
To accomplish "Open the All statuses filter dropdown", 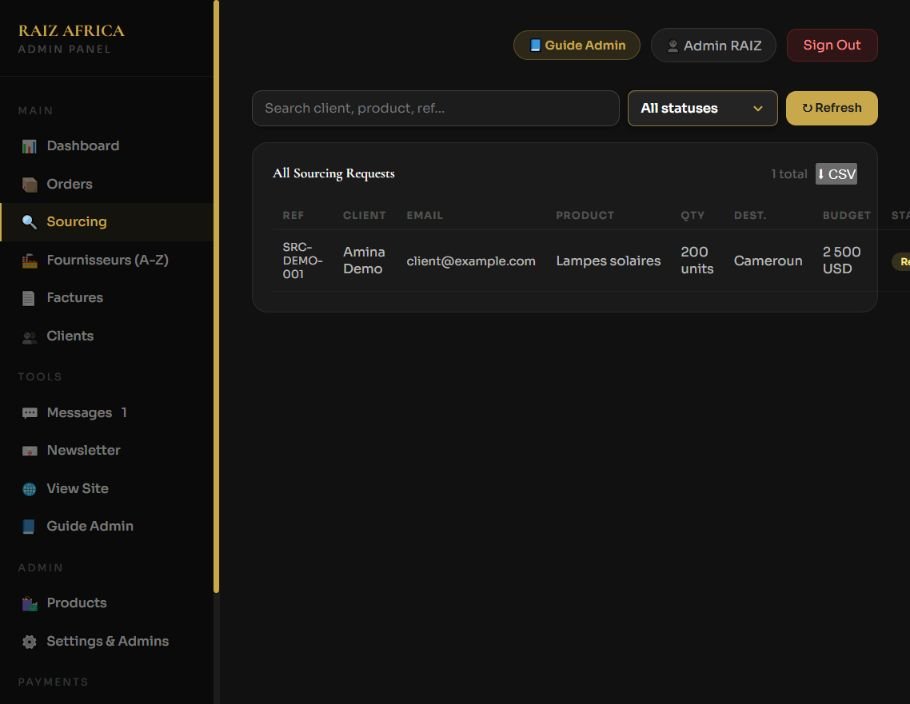I will click(702, 108).
